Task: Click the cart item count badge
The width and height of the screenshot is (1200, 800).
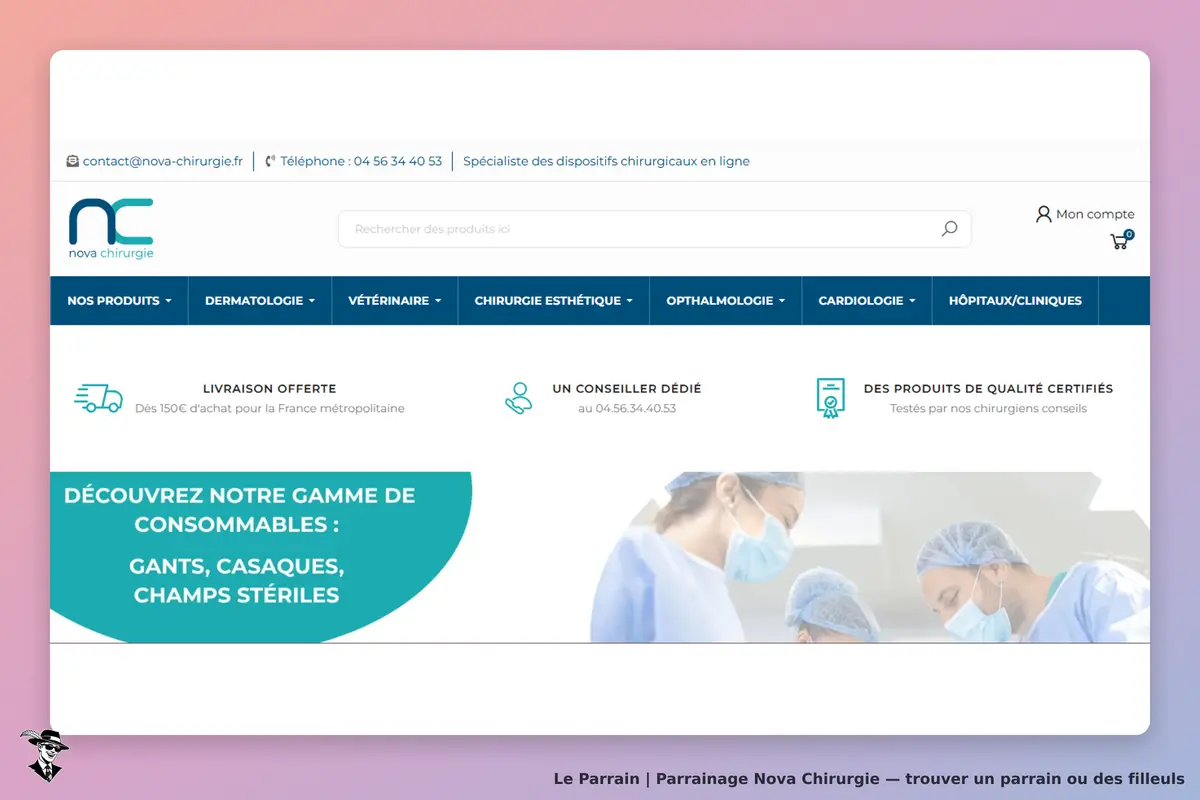Action: (1129, 234)
